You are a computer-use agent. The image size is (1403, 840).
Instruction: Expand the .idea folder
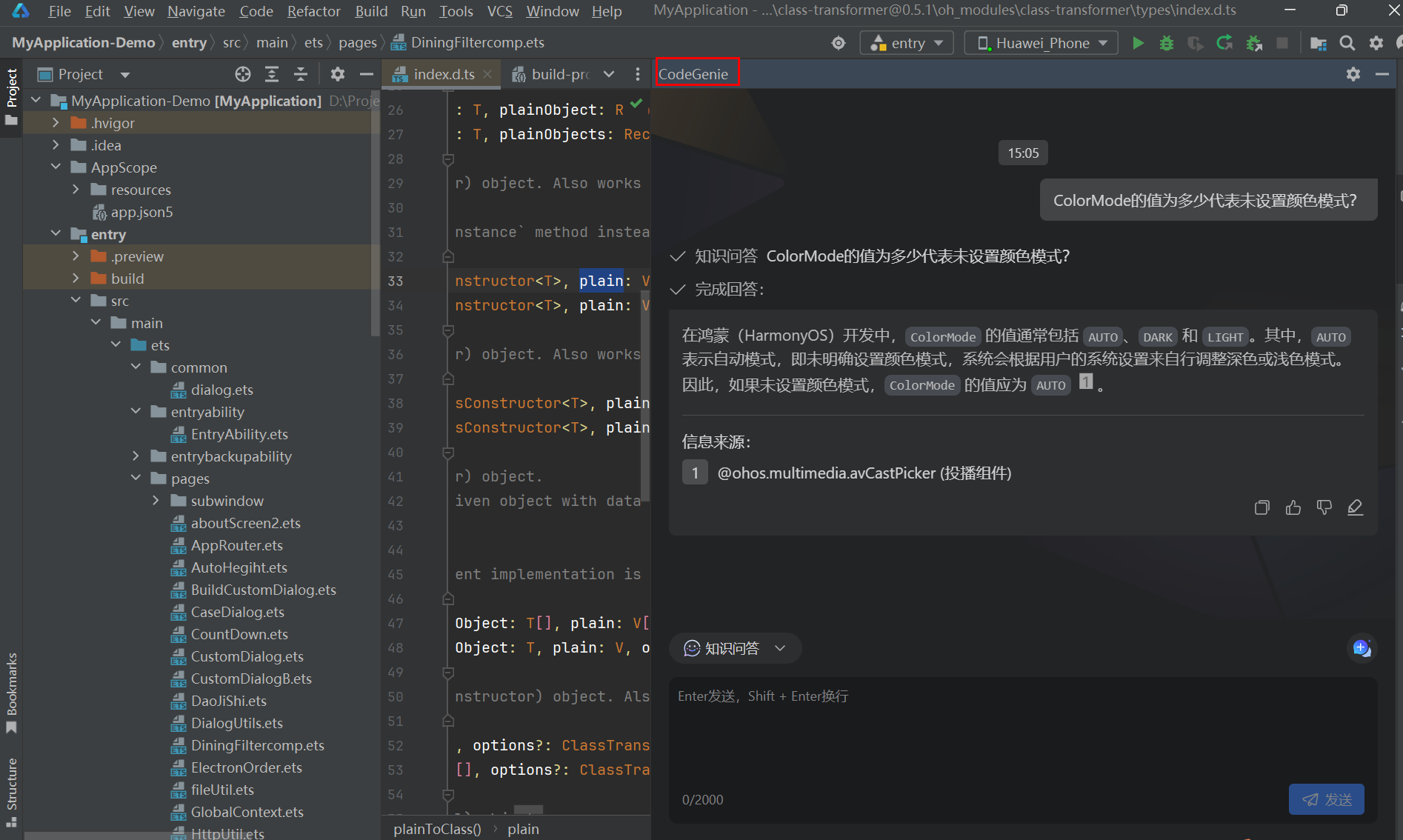coord(56,145)
